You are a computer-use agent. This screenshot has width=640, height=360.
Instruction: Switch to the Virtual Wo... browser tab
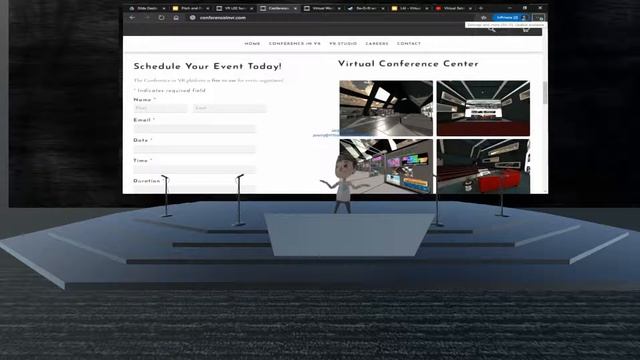pyautogui.click(x=322, y=8)
